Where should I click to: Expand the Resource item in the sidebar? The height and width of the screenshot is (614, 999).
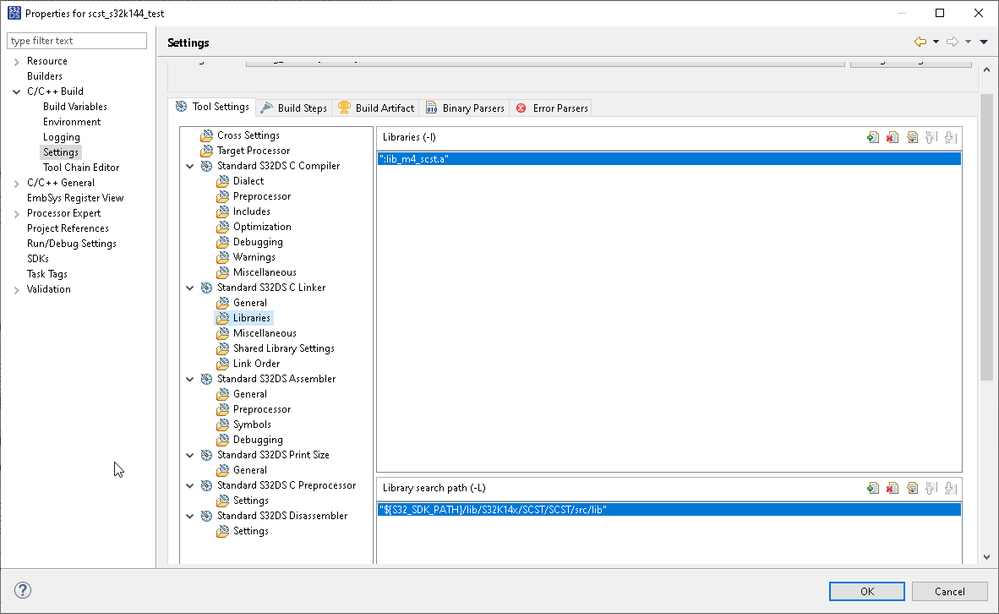18,60
